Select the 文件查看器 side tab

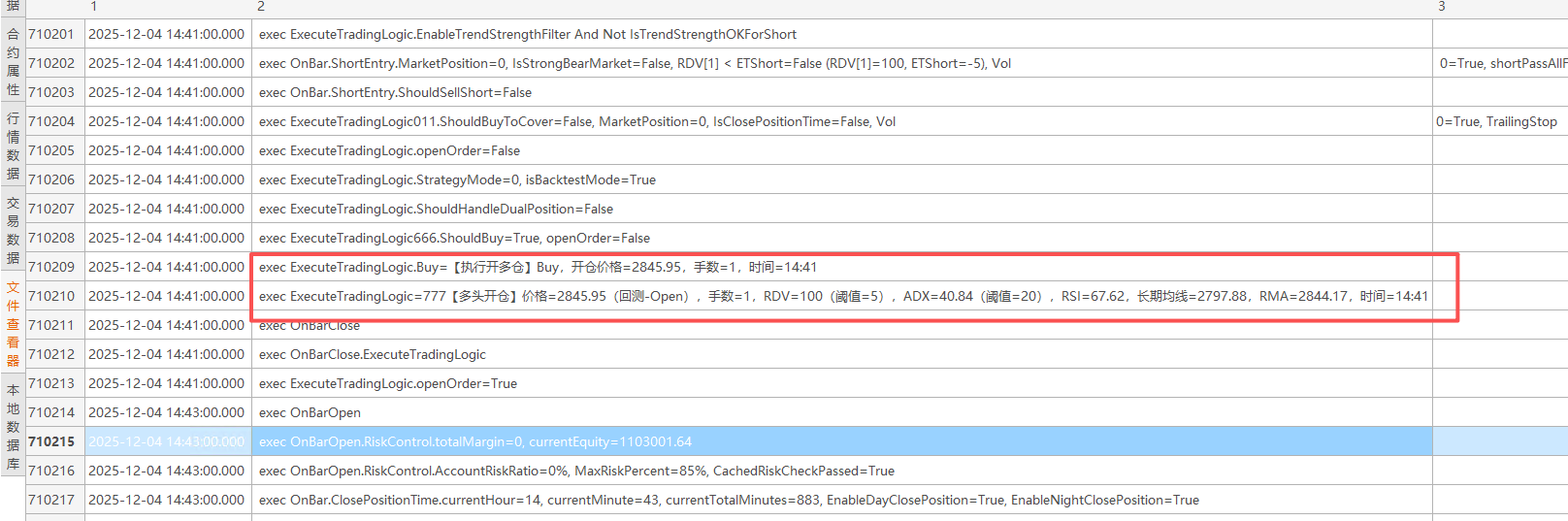coord(13,324)
